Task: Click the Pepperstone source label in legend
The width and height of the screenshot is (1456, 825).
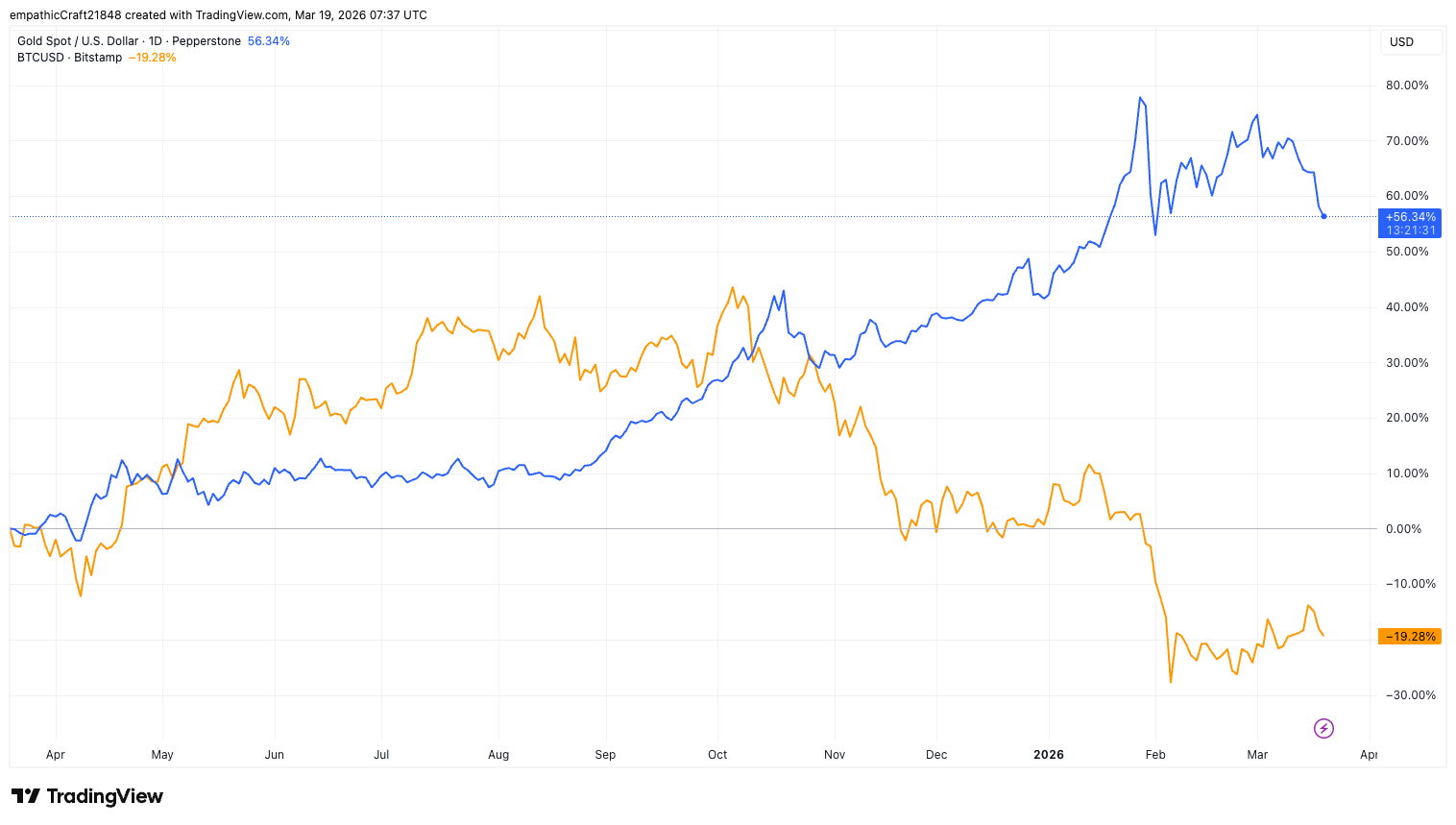Action: point(206,41)
